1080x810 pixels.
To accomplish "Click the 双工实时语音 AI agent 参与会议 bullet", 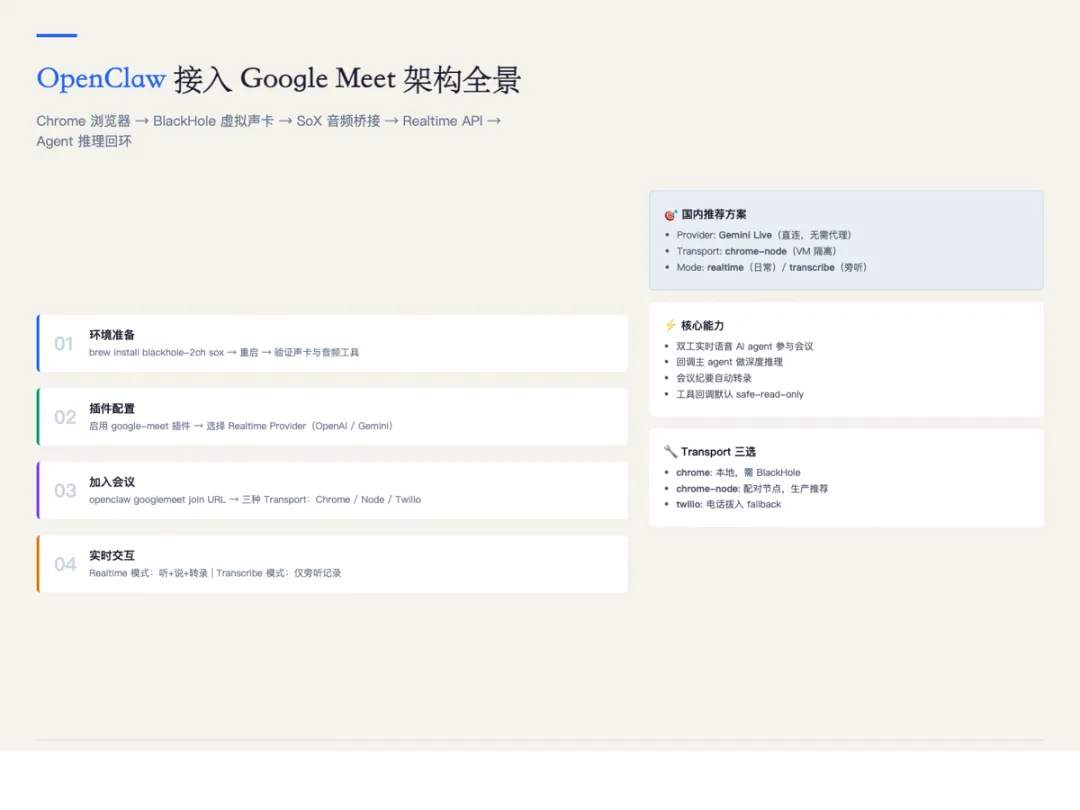I will pyautogui.click(x=745, y=346).
